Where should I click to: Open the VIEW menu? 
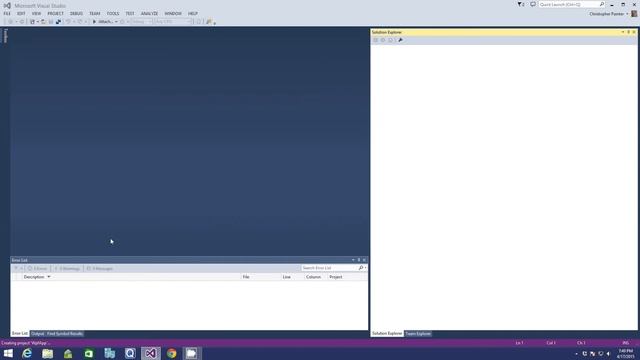(x=36, y=13)
